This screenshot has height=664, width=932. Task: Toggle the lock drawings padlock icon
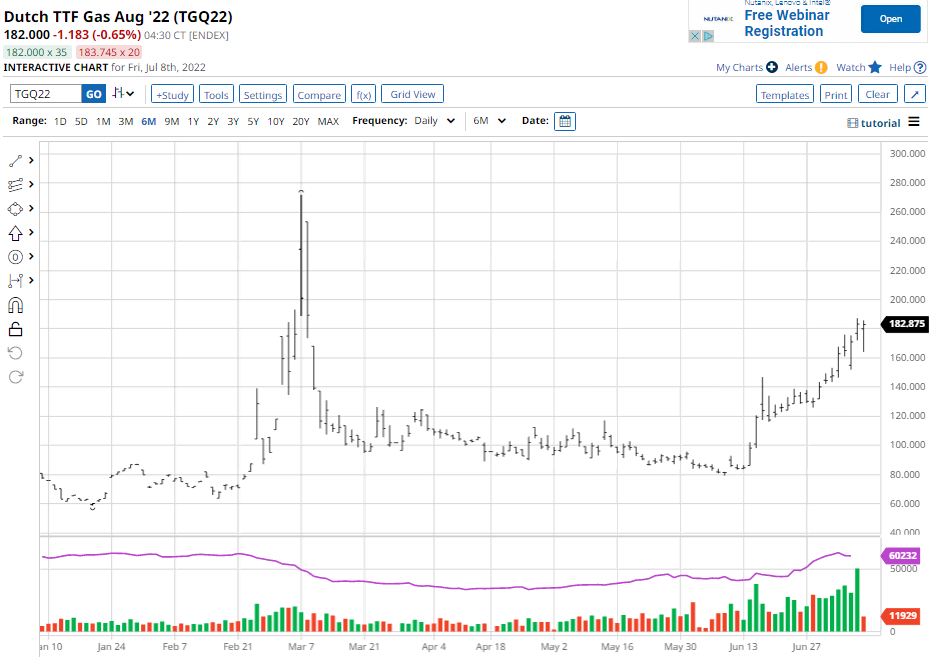coord(15,329)
